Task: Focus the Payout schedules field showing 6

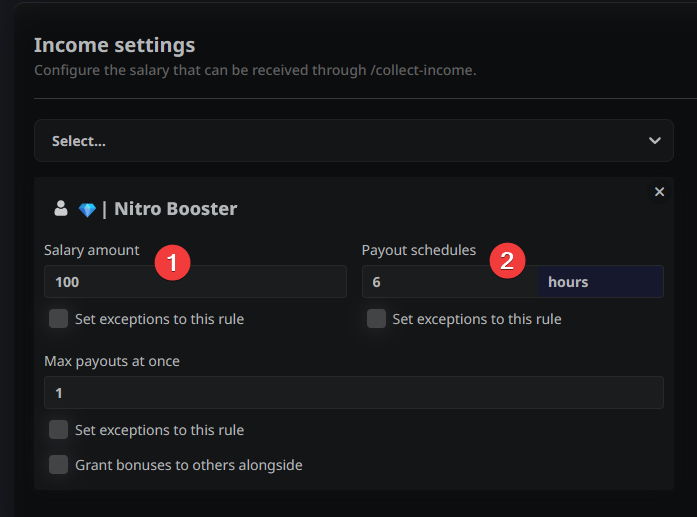Action: 450,282
